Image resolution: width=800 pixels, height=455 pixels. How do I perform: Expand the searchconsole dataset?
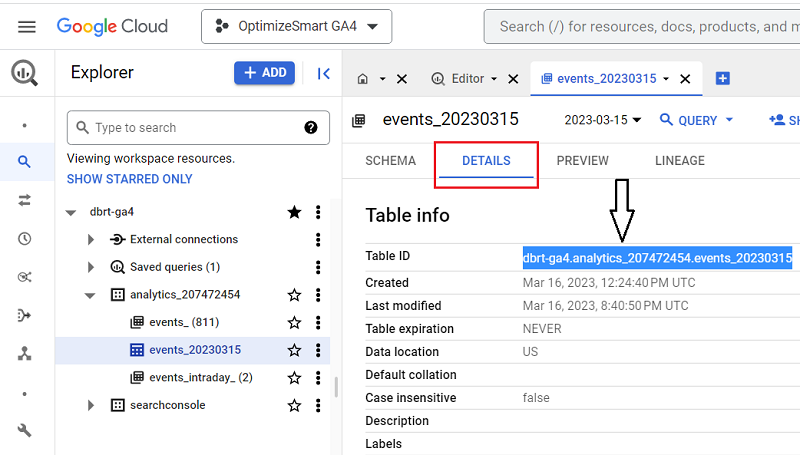(x=91, y=406)
